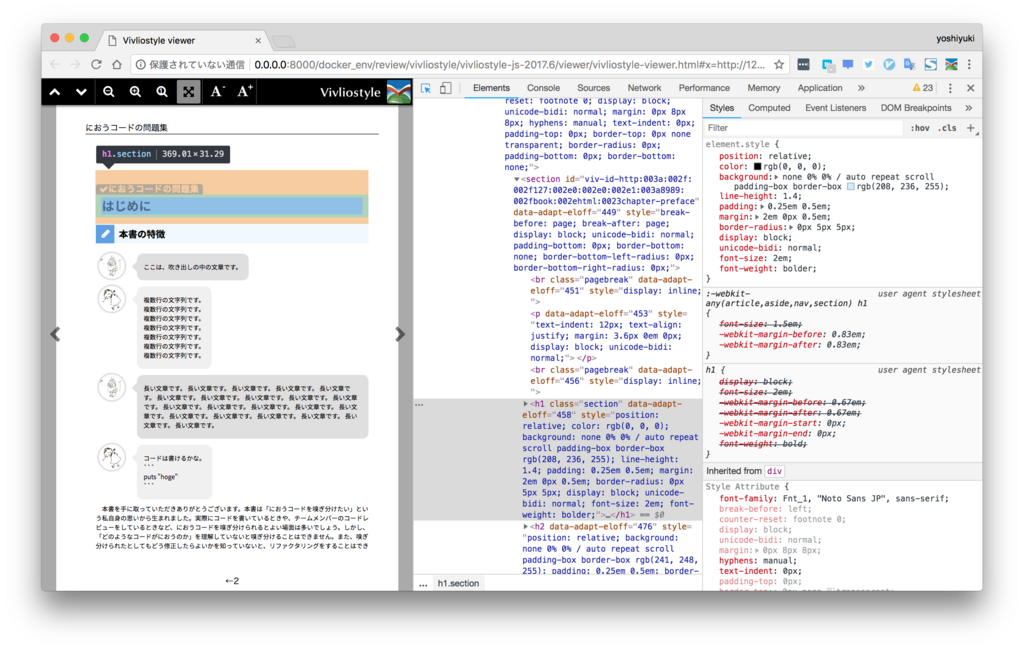Toggle fit-to-screen view in Vivliostyle toolbar

189,92
